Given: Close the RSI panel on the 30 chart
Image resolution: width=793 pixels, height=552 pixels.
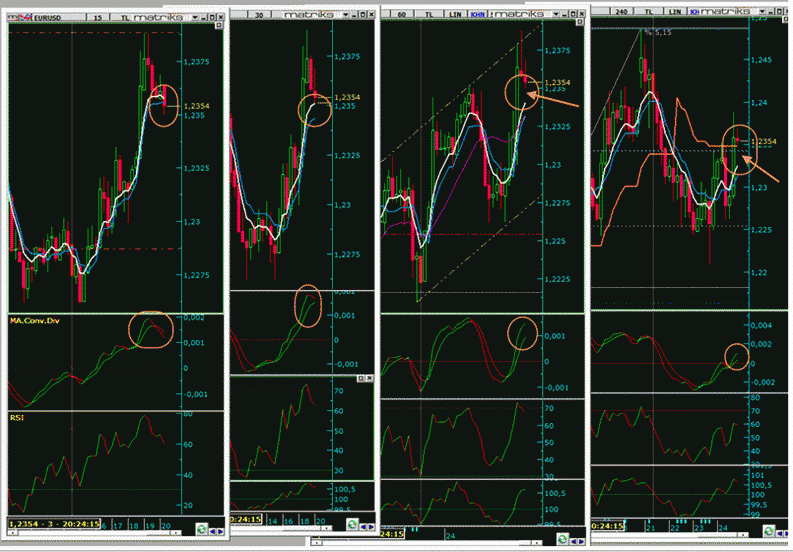Looking at the screenshot, I should [368, 379].
